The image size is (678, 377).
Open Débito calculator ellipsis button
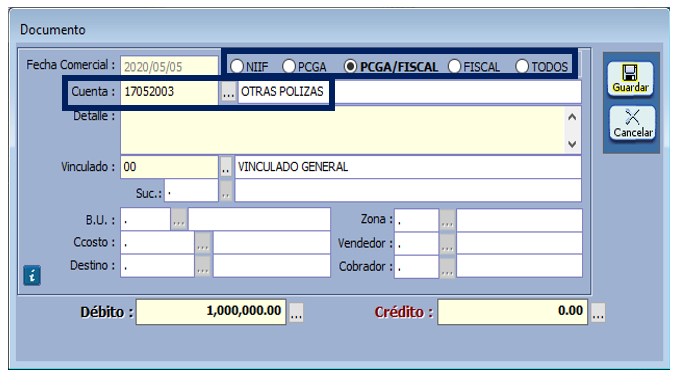tap(296, 312)
